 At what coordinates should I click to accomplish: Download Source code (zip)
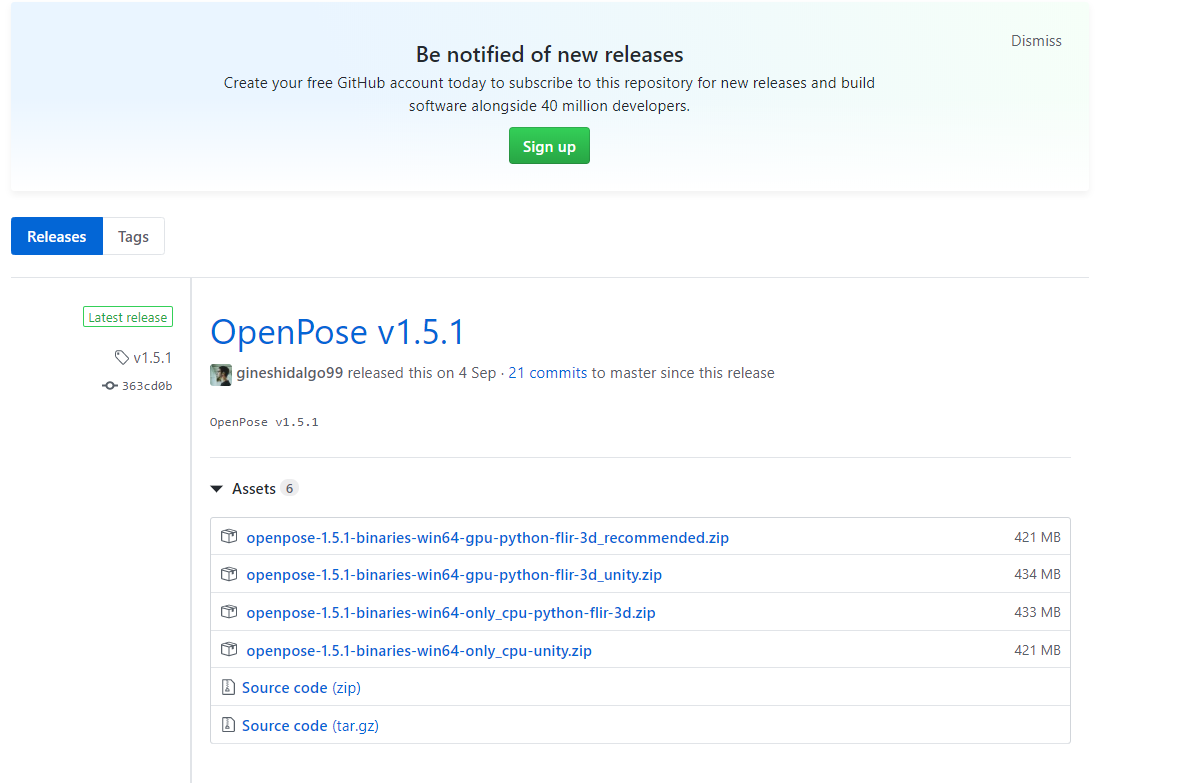[x=302, y=687]
